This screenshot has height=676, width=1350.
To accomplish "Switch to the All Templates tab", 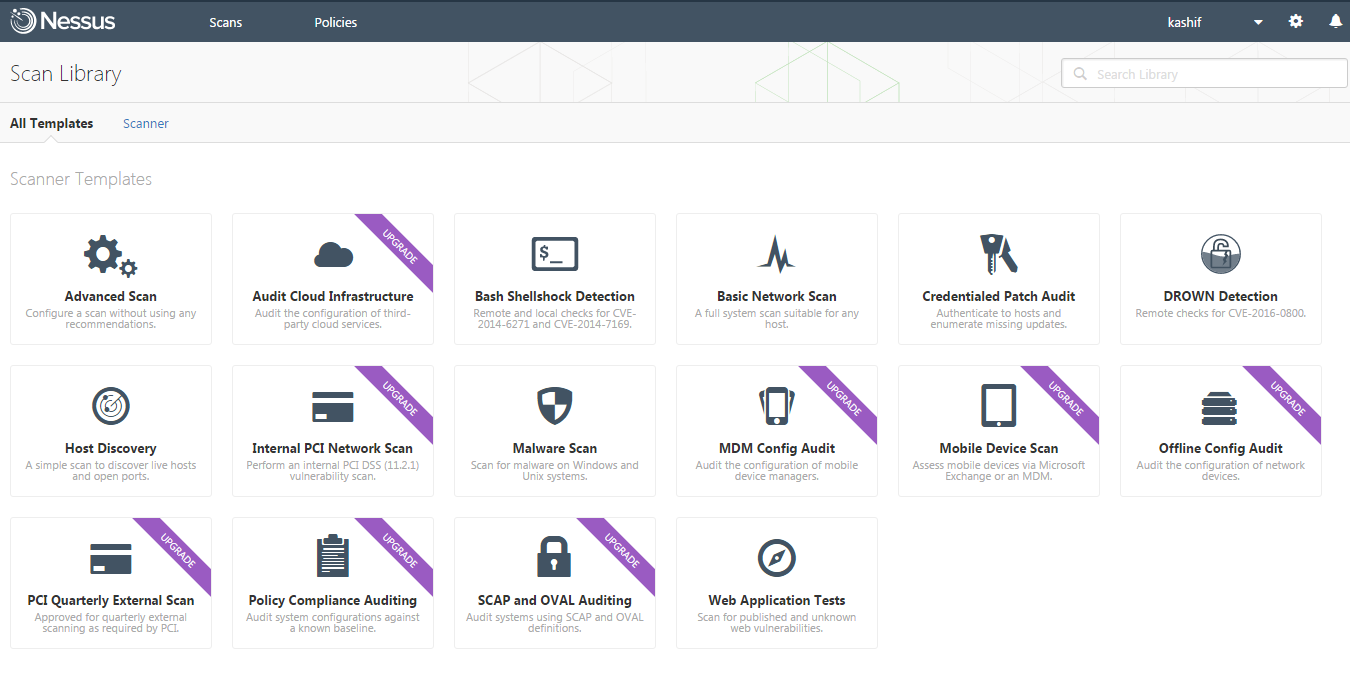I will 51,123.
